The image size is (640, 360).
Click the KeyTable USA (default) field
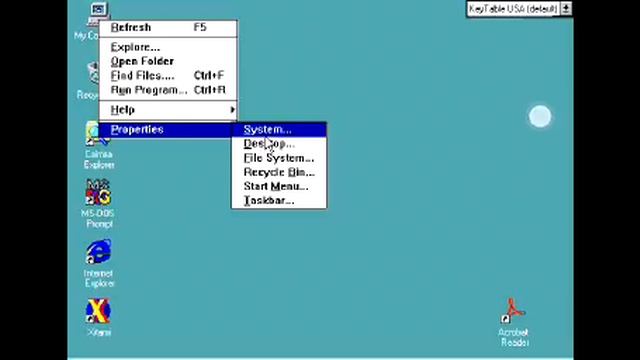point(513,9)
